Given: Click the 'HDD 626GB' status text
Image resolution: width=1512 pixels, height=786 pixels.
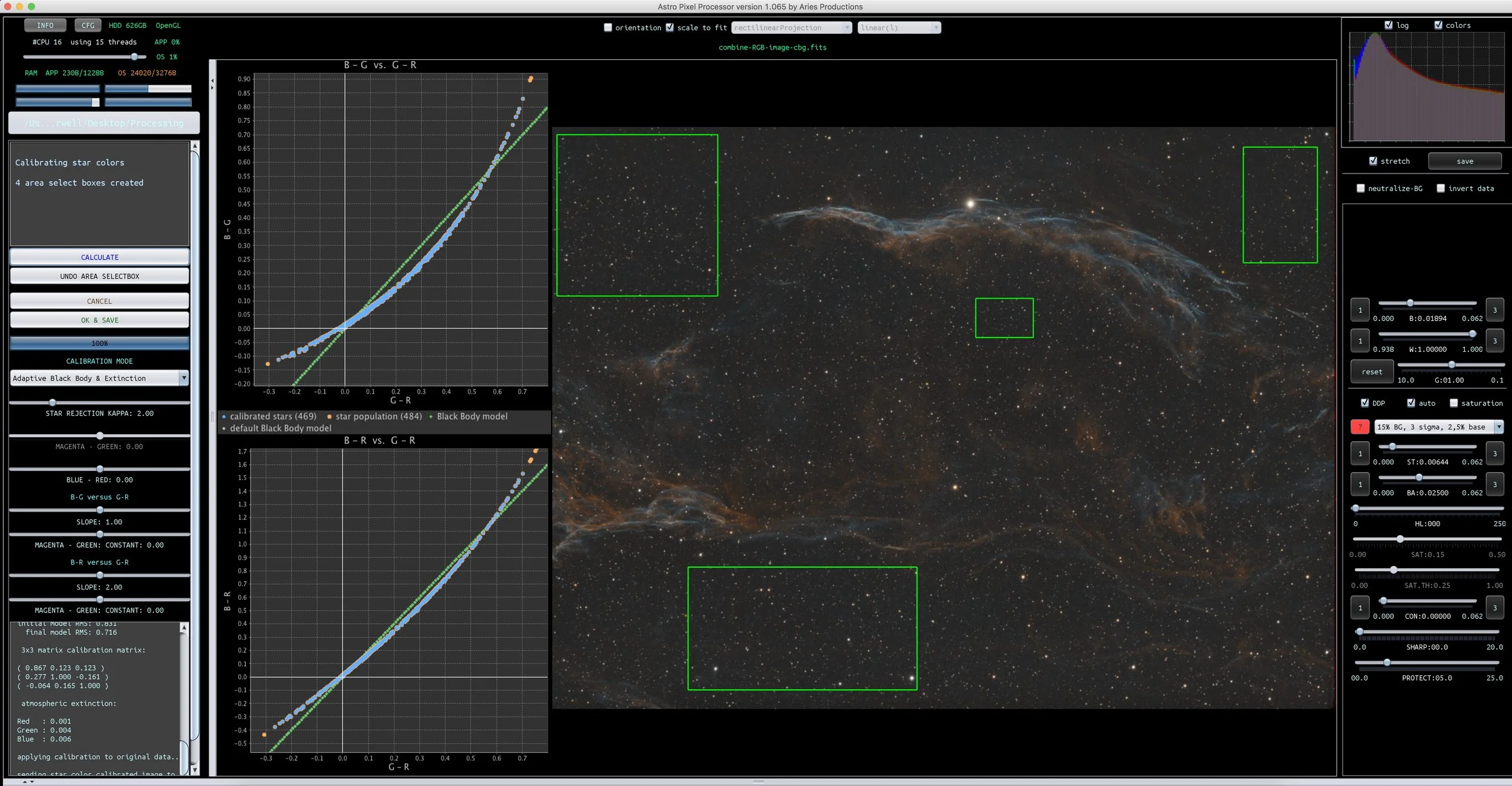Looking at the screenshot, I should coord(128,25).
